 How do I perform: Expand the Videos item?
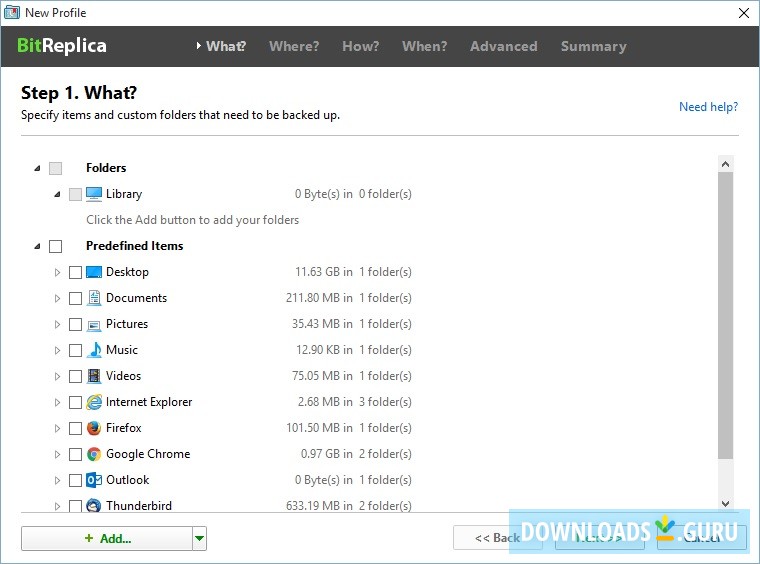coord(57,376)
